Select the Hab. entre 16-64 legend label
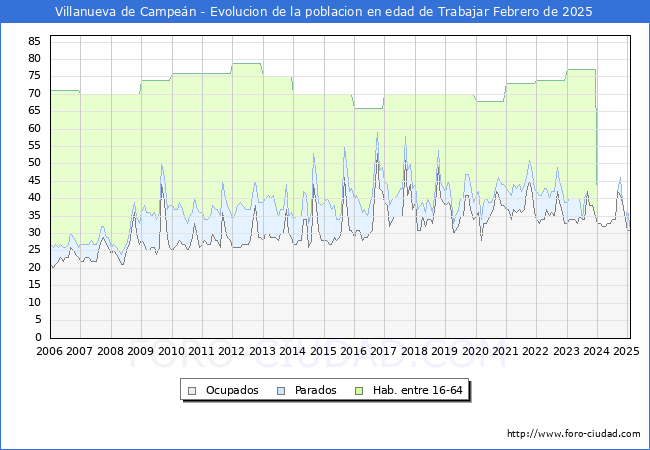 tap(417, 390)
